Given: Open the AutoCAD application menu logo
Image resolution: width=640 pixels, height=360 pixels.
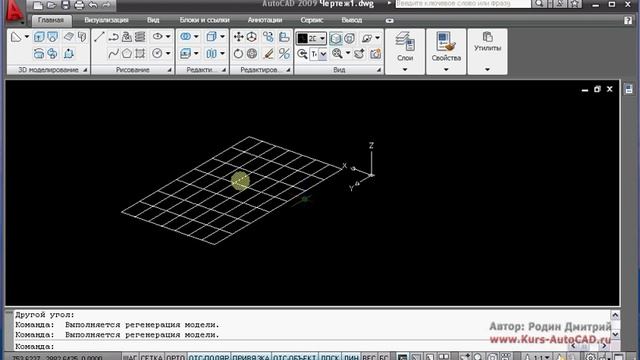Looking at the screenshot, I should coord(14,11).
